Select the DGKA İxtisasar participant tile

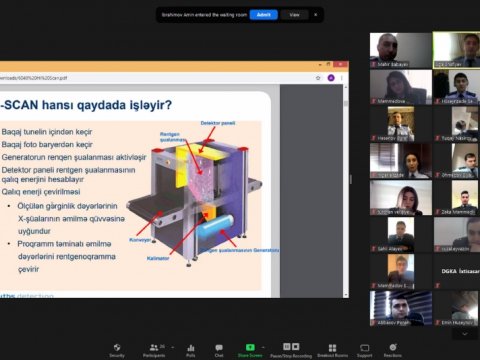456,271
